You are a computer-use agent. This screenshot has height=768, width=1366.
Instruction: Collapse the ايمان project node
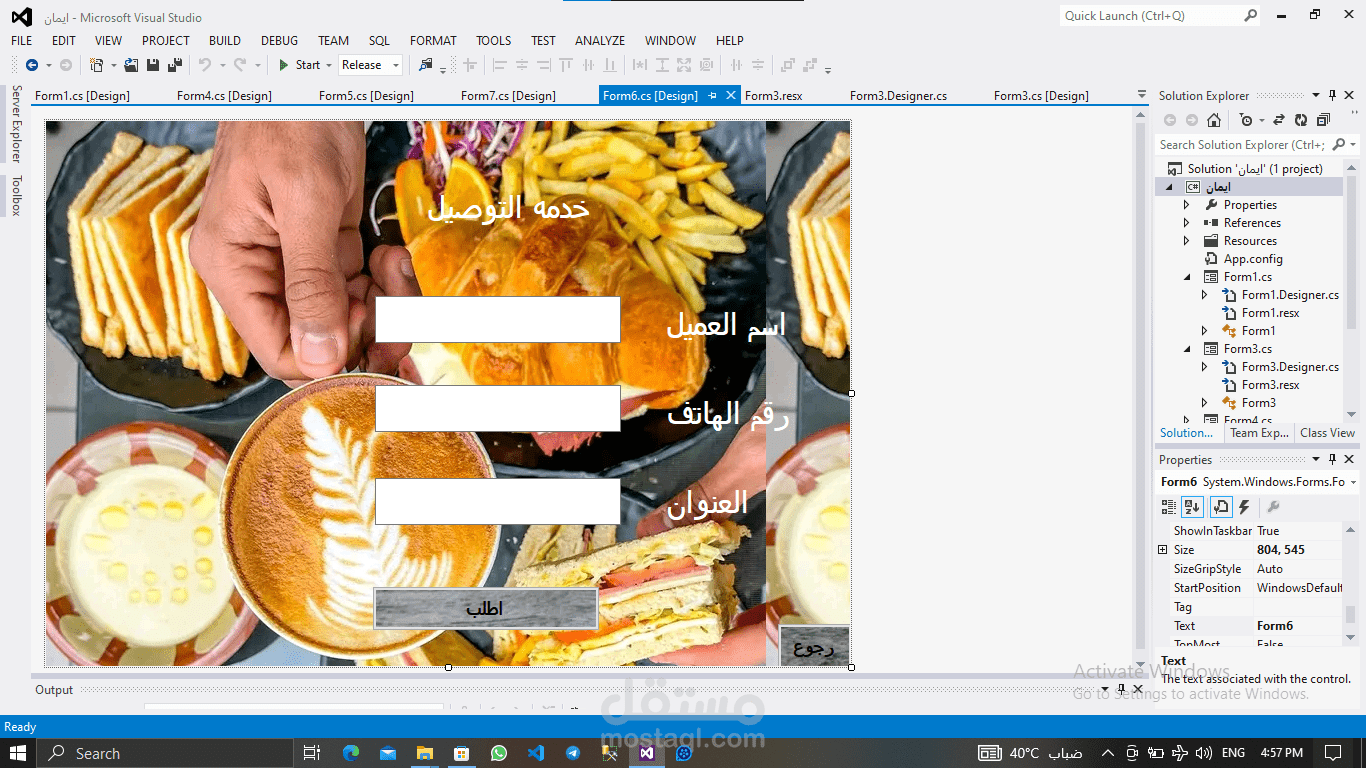point(1170,187)
